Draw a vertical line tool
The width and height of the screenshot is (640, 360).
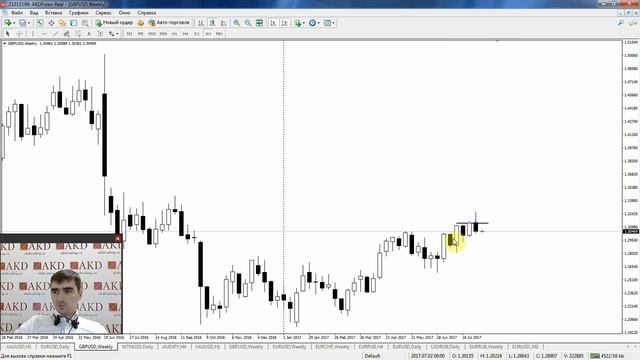33,33
